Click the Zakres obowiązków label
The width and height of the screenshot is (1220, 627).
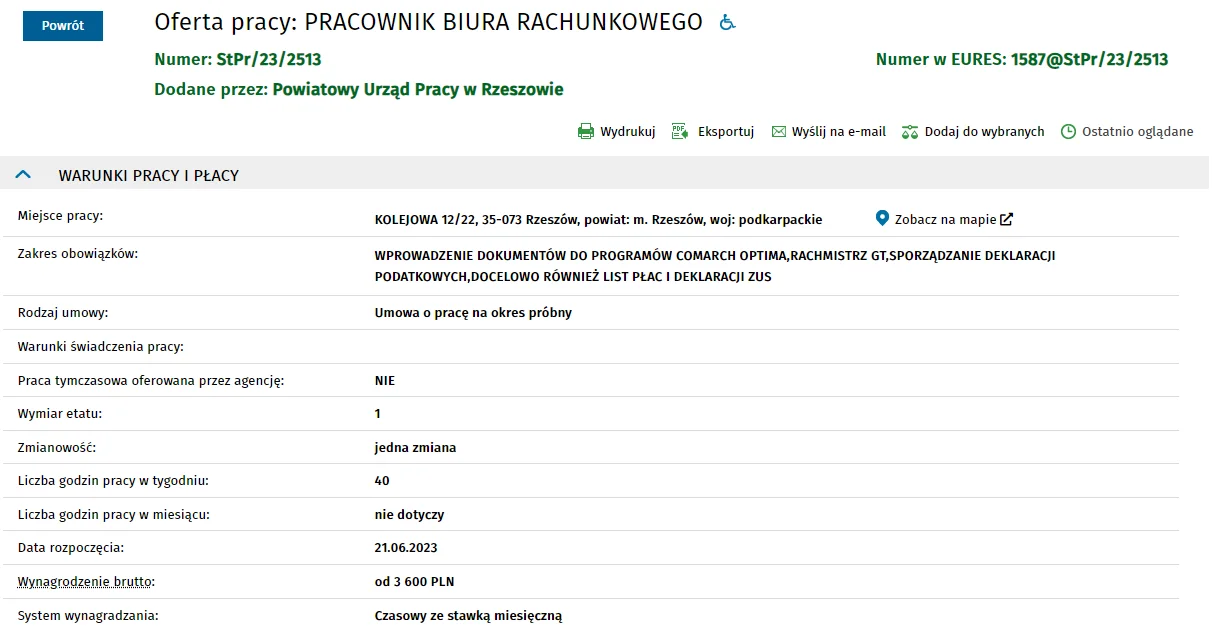click(78, 254)
